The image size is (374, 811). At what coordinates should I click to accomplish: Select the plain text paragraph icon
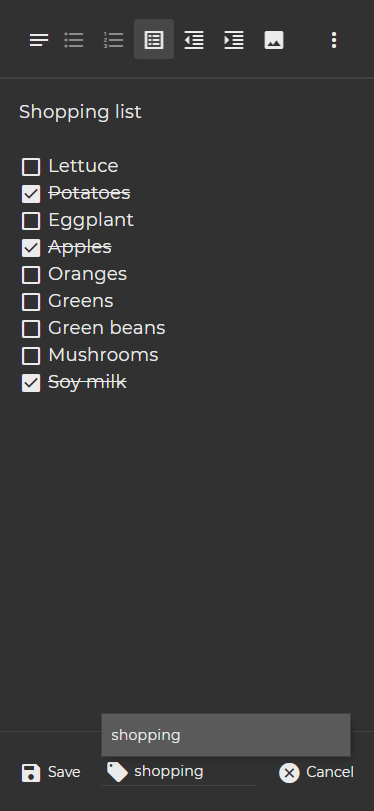click(x=39, y=40)
